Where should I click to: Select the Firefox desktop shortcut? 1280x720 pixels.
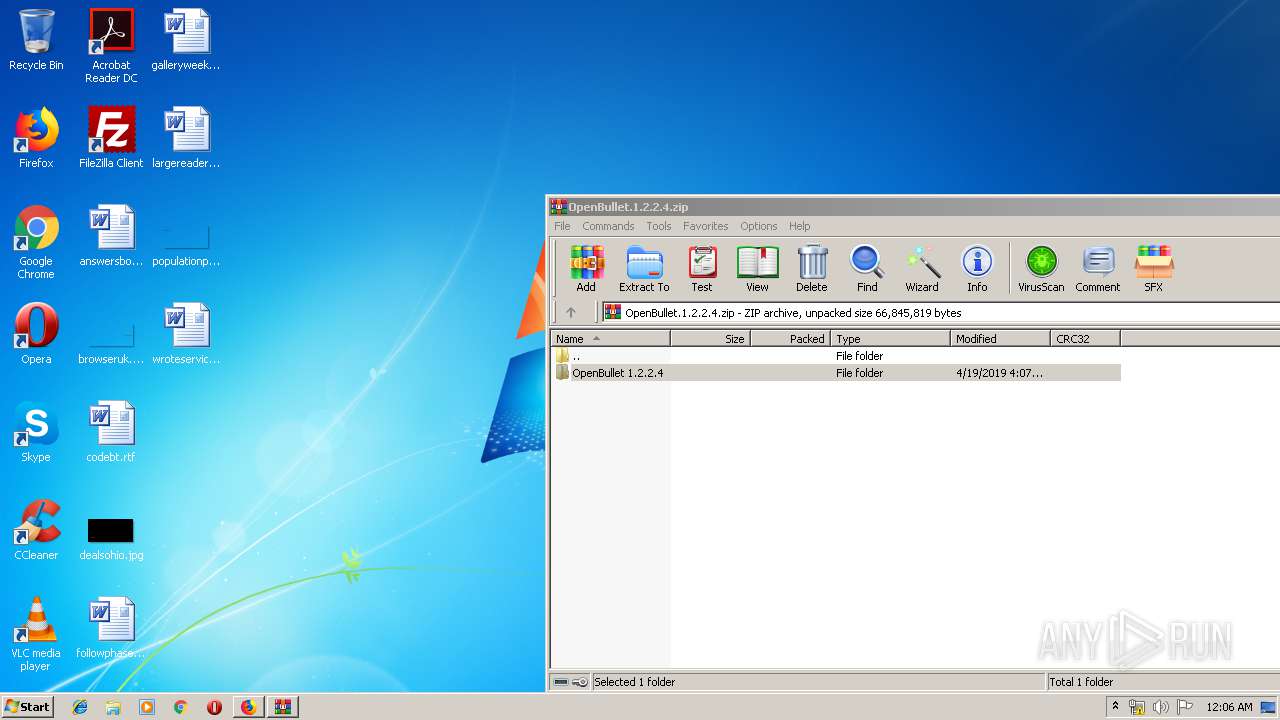[x=36, y=138]
